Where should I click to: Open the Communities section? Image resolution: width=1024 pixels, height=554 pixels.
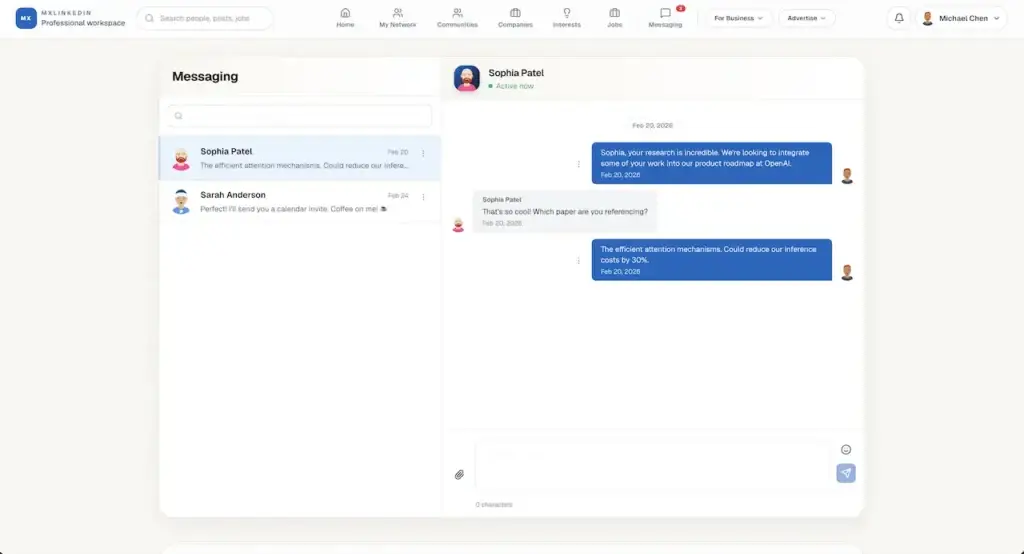pos(457,18)
